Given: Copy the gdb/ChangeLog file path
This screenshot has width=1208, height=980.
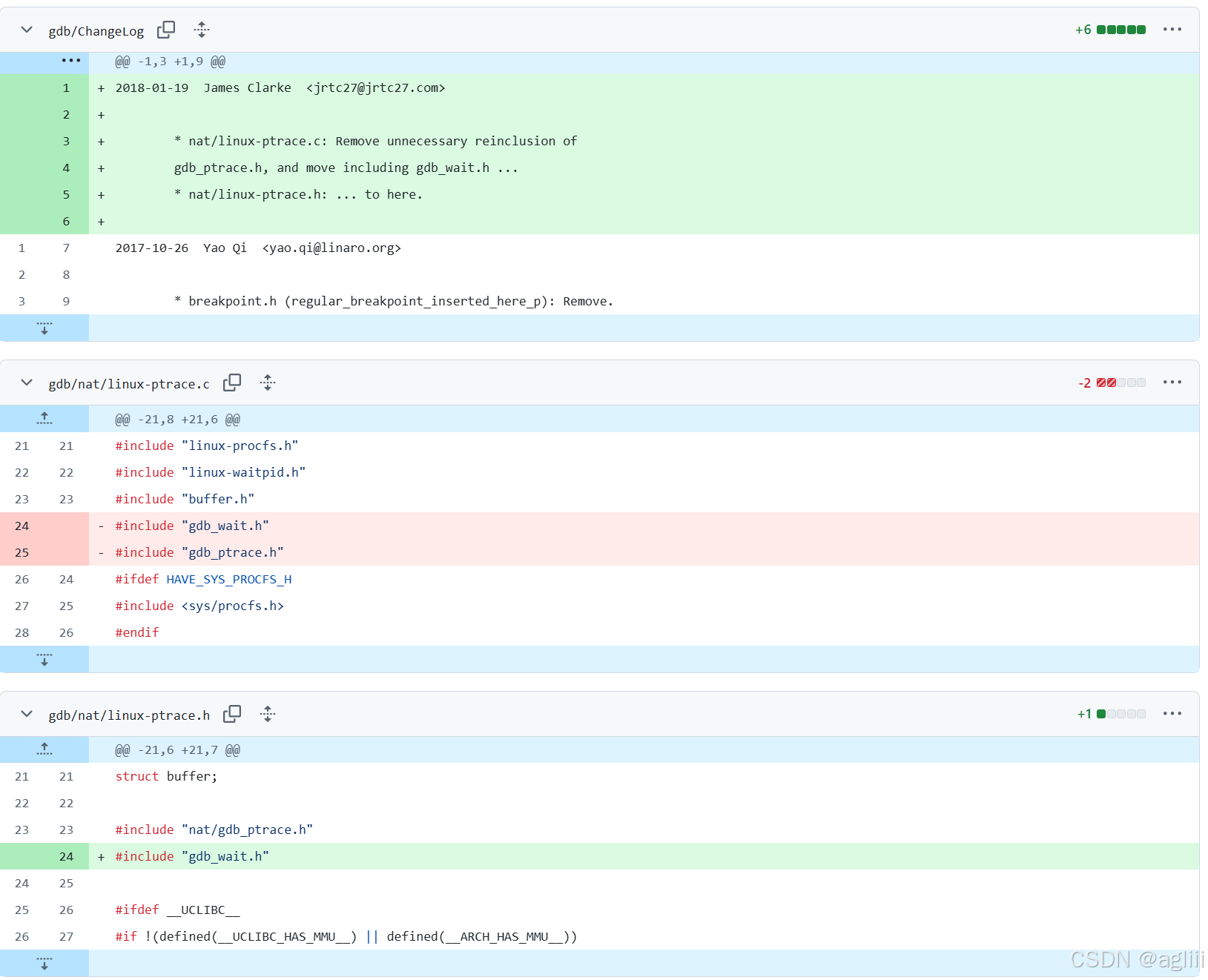Looking at the screenshot, I should point(166,30).
